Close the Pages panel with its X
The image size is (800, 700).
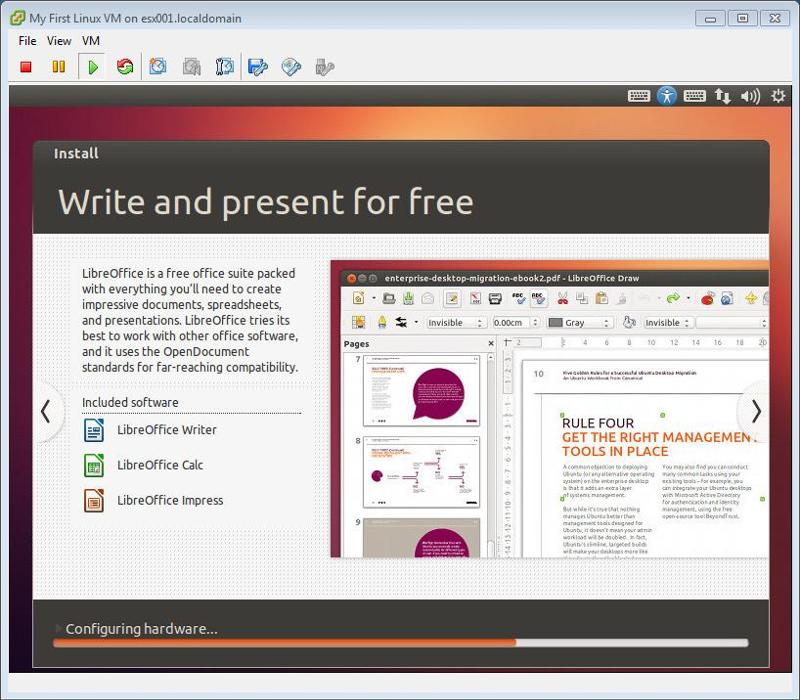coord(491,343)
